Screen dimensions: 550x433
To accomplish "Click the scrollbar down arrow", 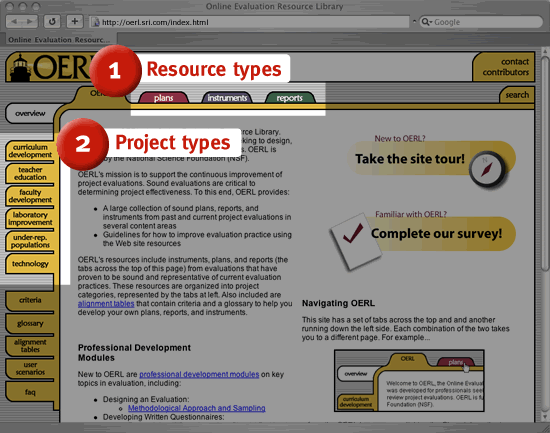I will pos(545,417).
